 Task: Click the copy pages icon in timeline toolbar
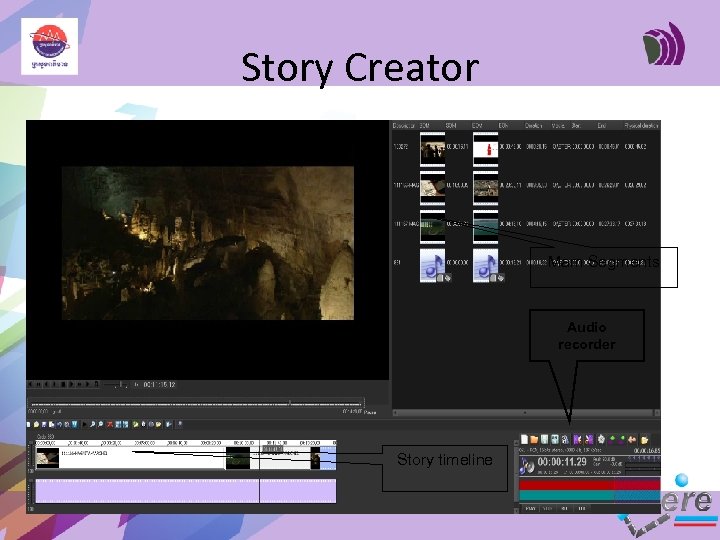coord(51,424)
